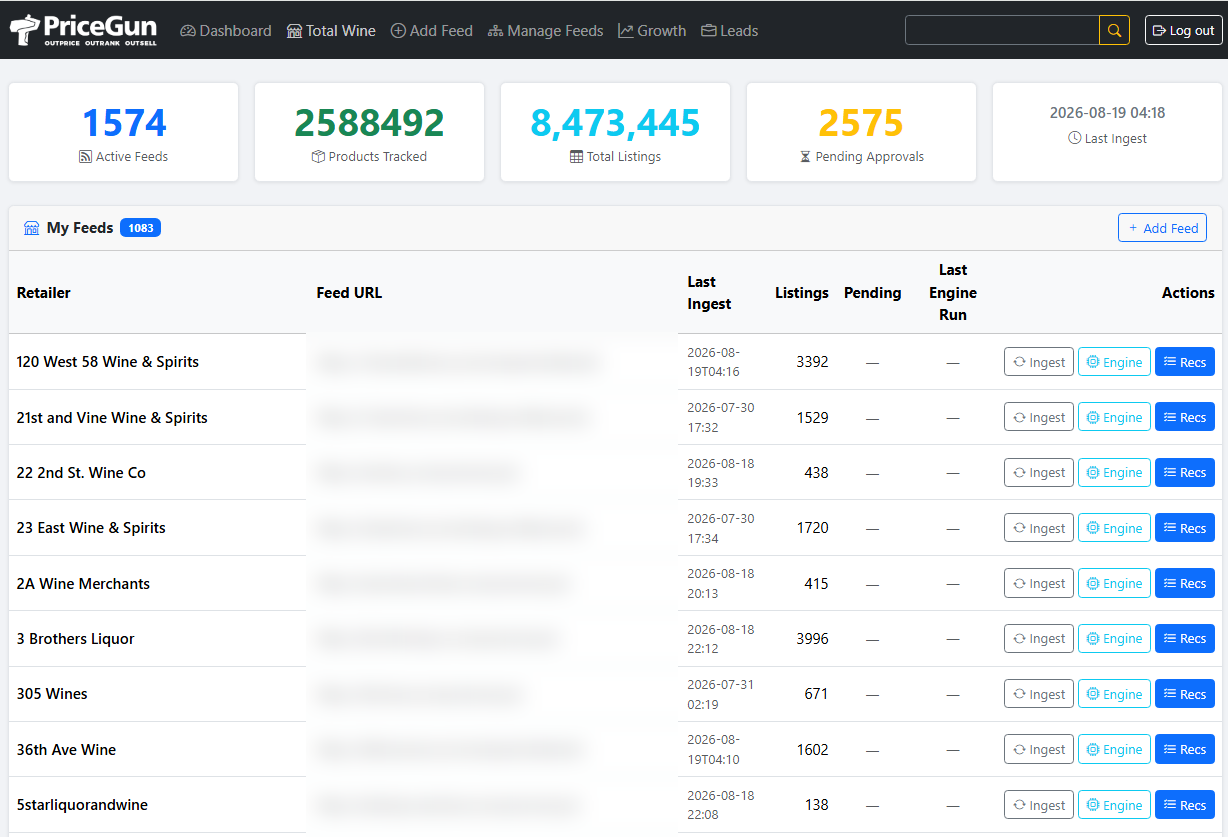Image resolution: width=1228 pixels, height=837 pixels.
Task: Open Recs for 3 Brothers Liquor
Action: [x=1185, y=638]
